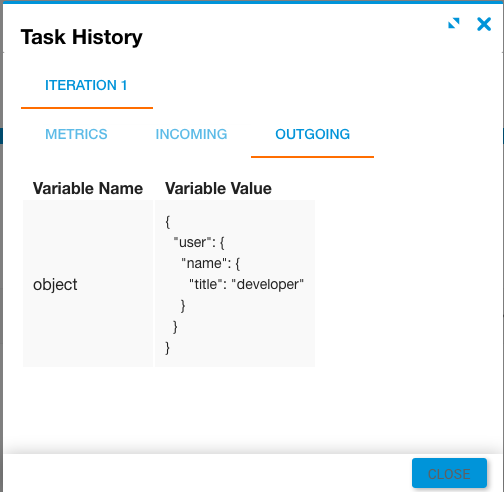Click the Variable Value column header
The height and width of the screenshot is (492, 504).
pos(218,189)
